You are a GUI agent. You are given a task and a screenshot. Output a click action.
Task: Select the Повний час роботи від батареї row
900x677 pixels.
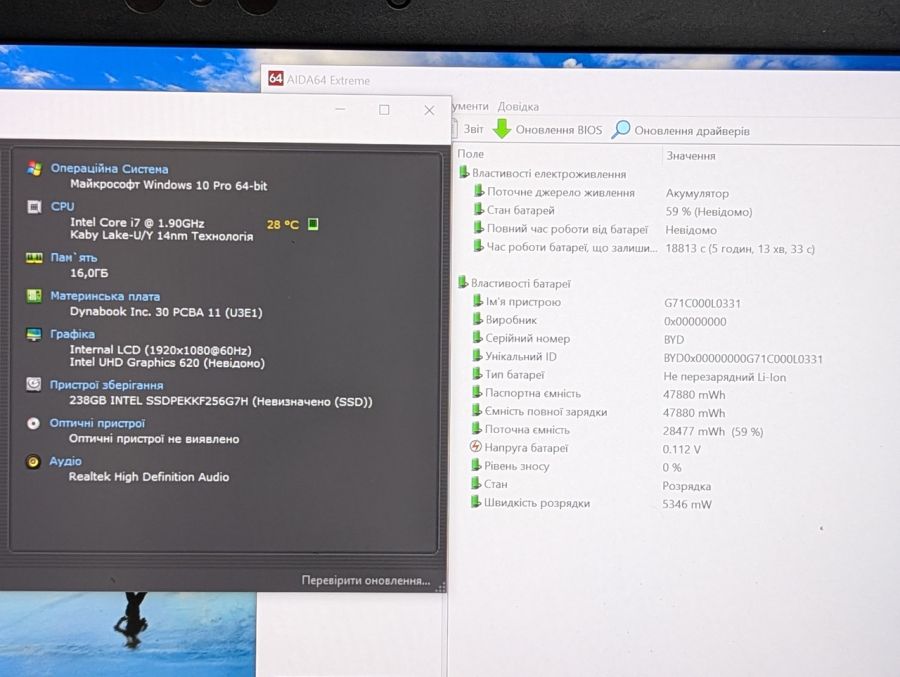(x=595, y=229)
